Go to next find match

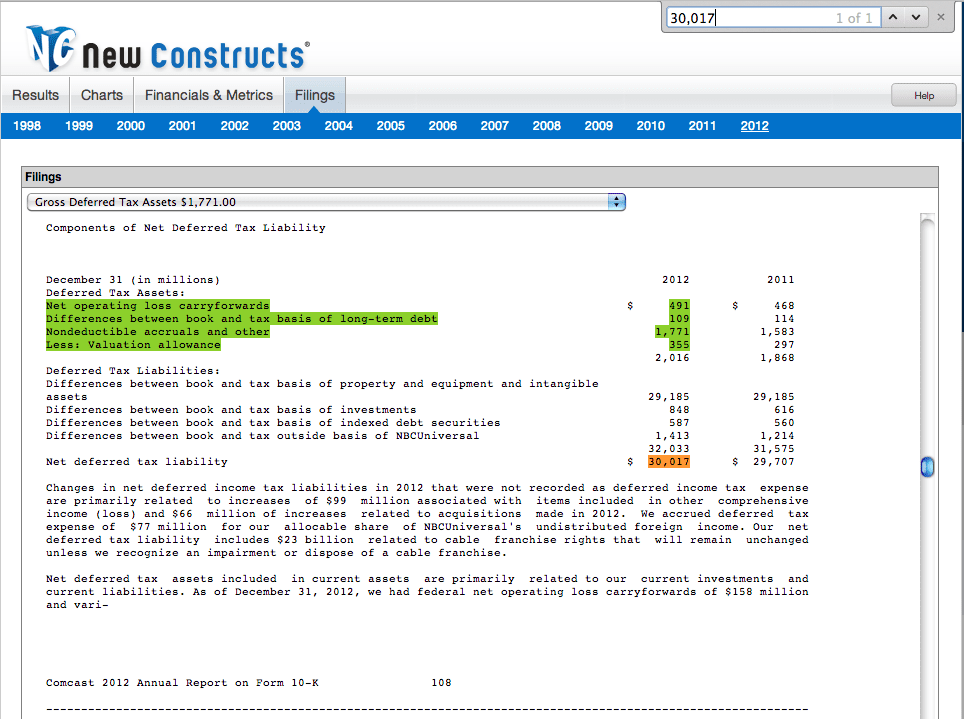pyautogui.click(x=915, y=17)
